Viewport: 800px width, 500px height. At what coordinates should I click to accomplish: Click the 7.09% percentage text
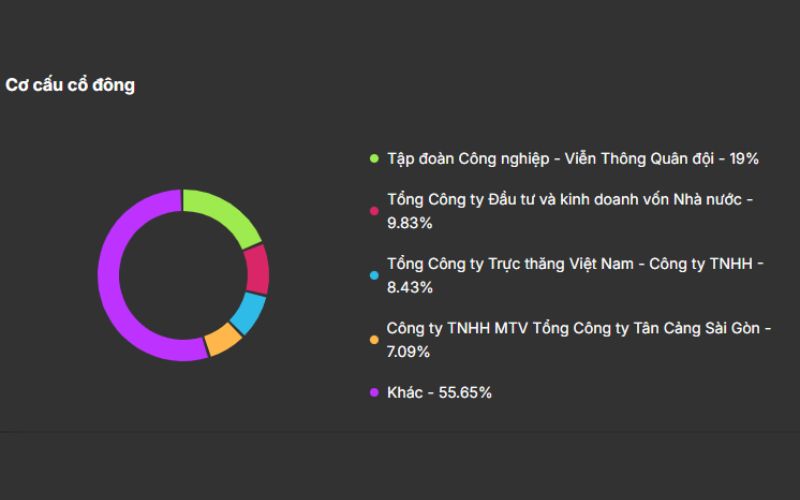click(409, 351)
